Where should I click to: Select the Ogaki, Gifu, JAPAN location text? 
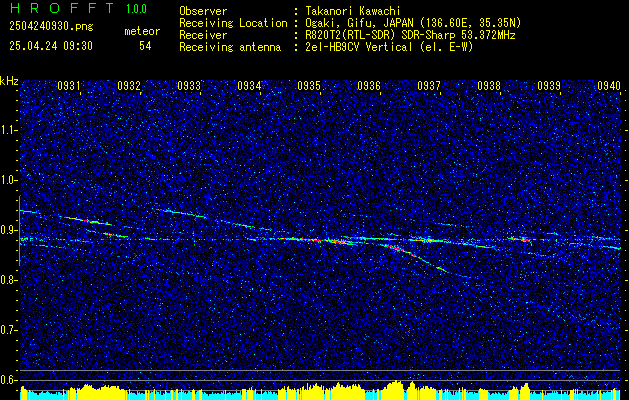(414, 23)
